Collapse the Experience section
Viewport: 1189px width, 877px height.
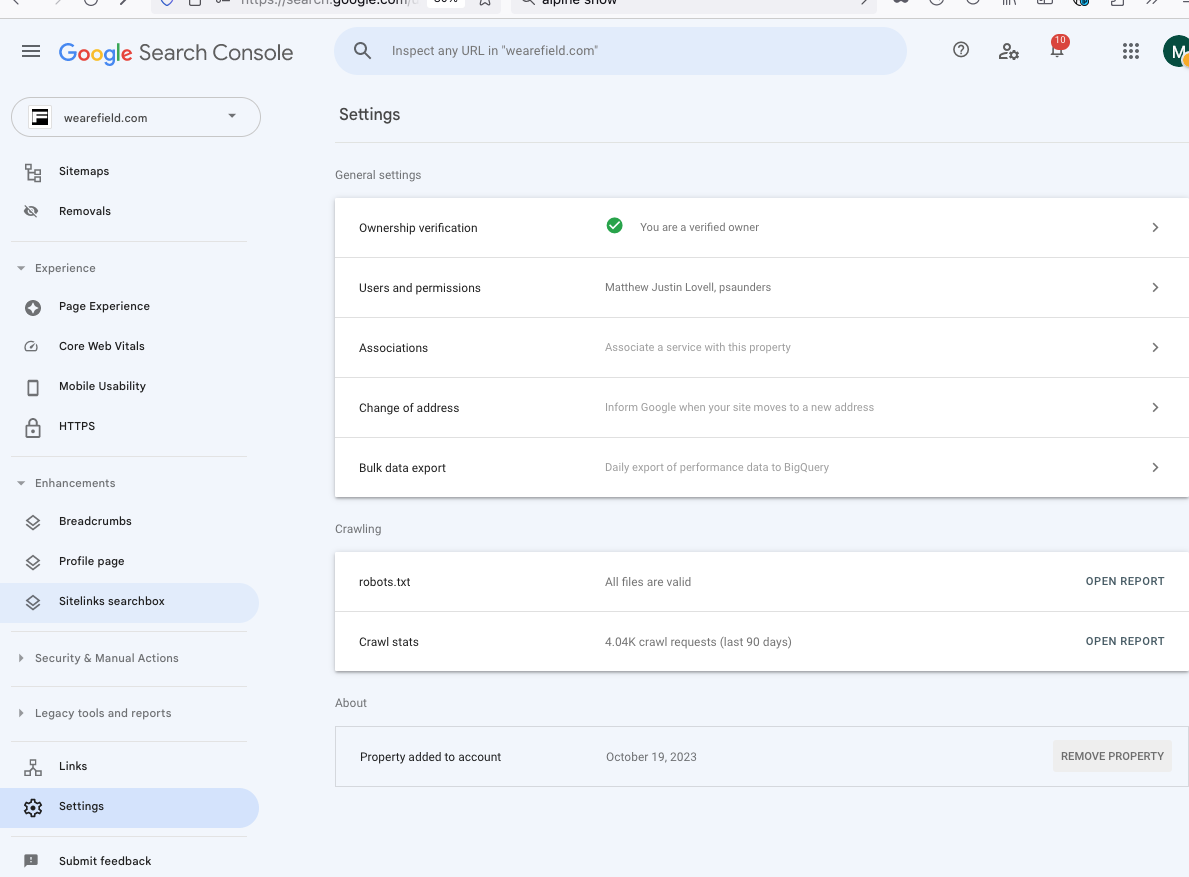pos(21,268)
